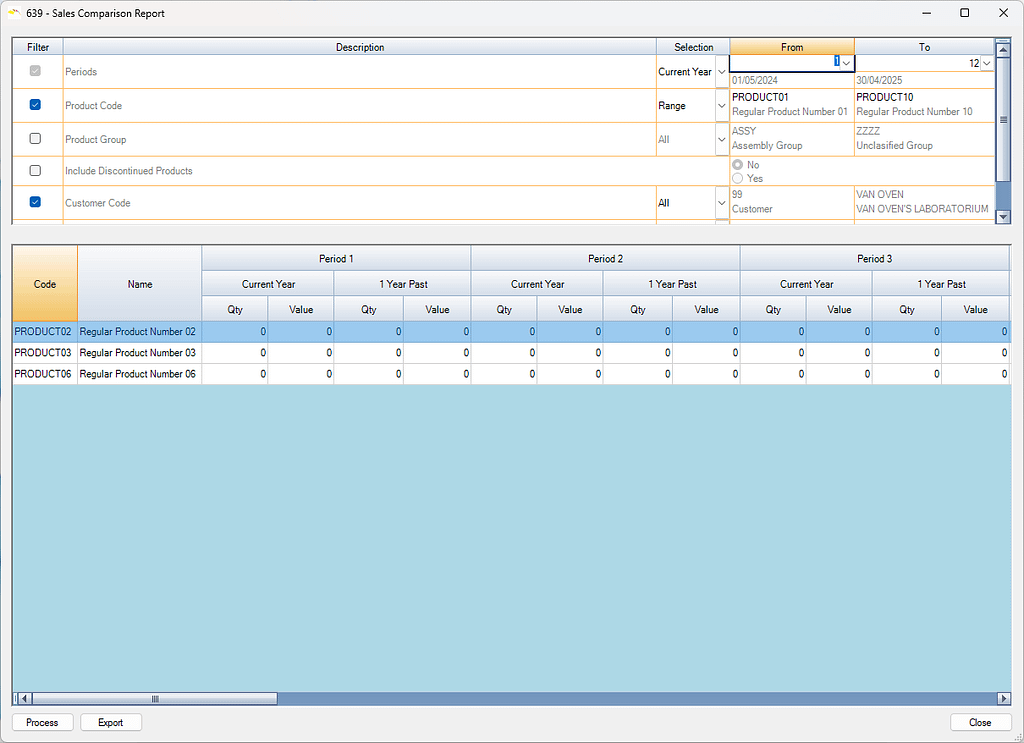The image size is (1024, 743).
Task: Click the Name column header
Action: pos(140,284)
